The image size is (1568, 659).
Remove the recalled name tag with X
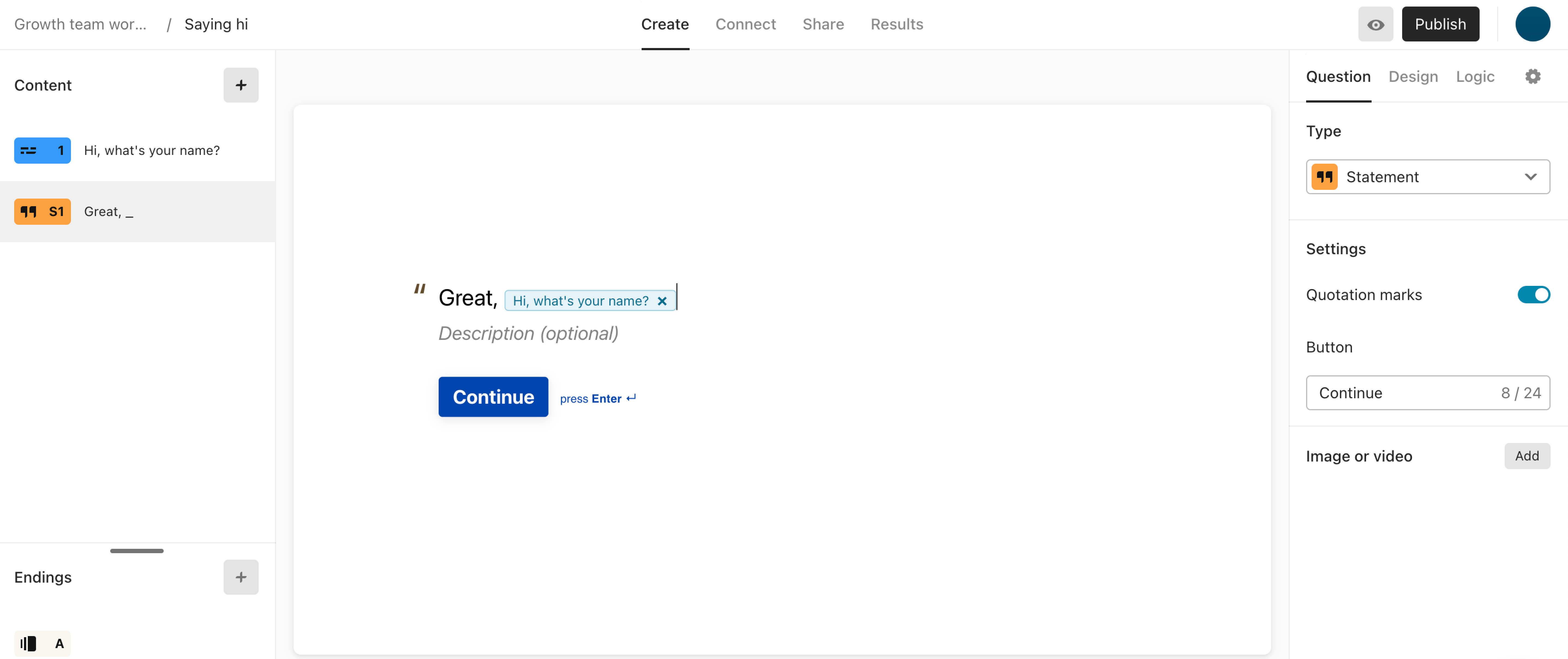[x=662, y=301]
